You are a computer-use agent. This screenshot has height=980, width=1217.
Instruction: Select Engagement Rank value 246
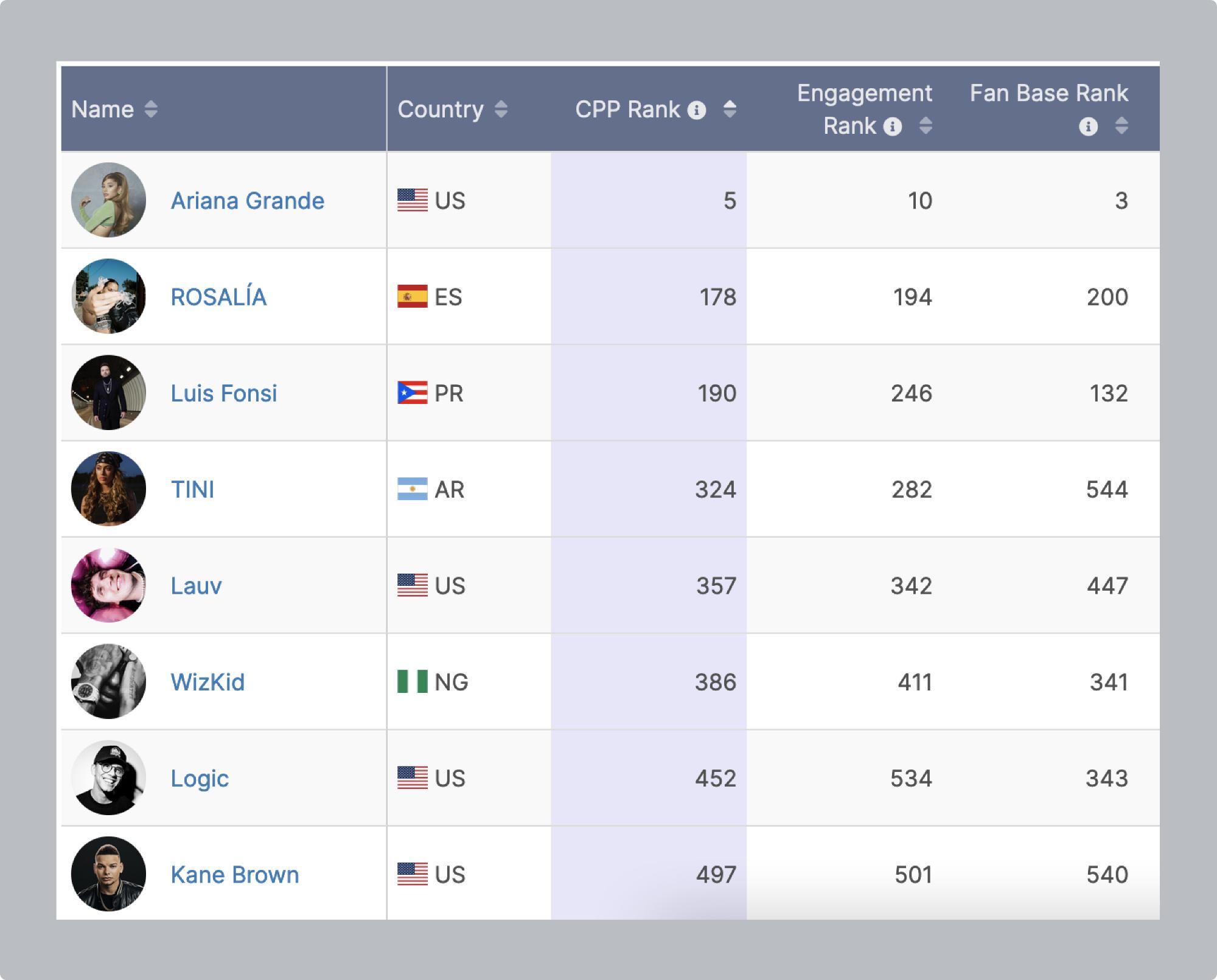tap(912, 394)
